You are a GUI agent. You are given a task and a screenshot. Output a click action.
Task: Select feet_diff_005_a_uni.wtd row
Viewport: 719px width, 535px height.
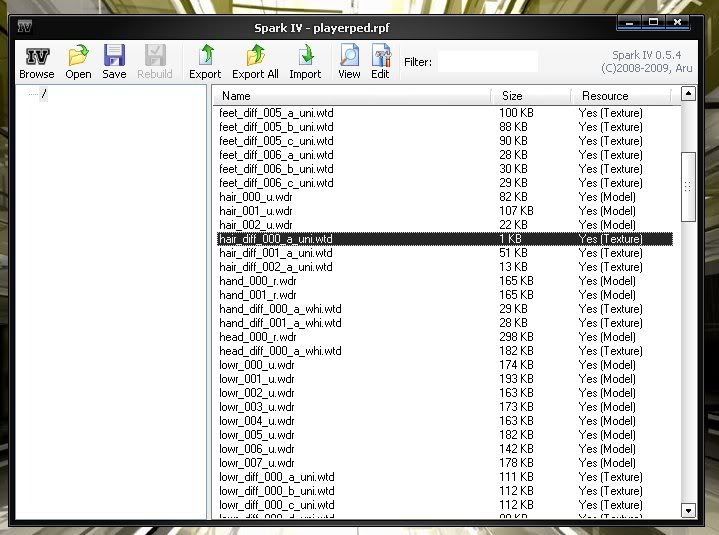[445, 113]
